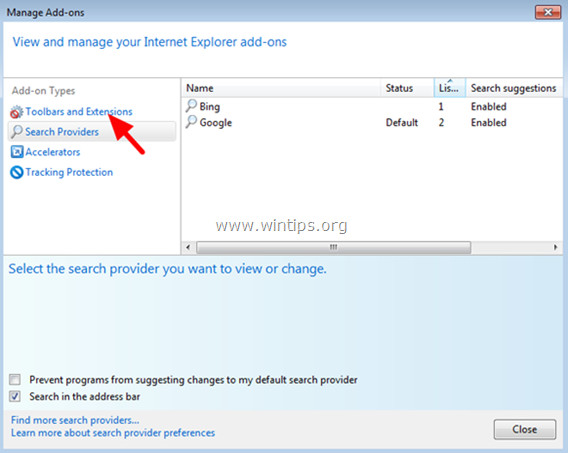Sort by Listing order column header
The image size is (568, 453).
click(x=450, y=88)
